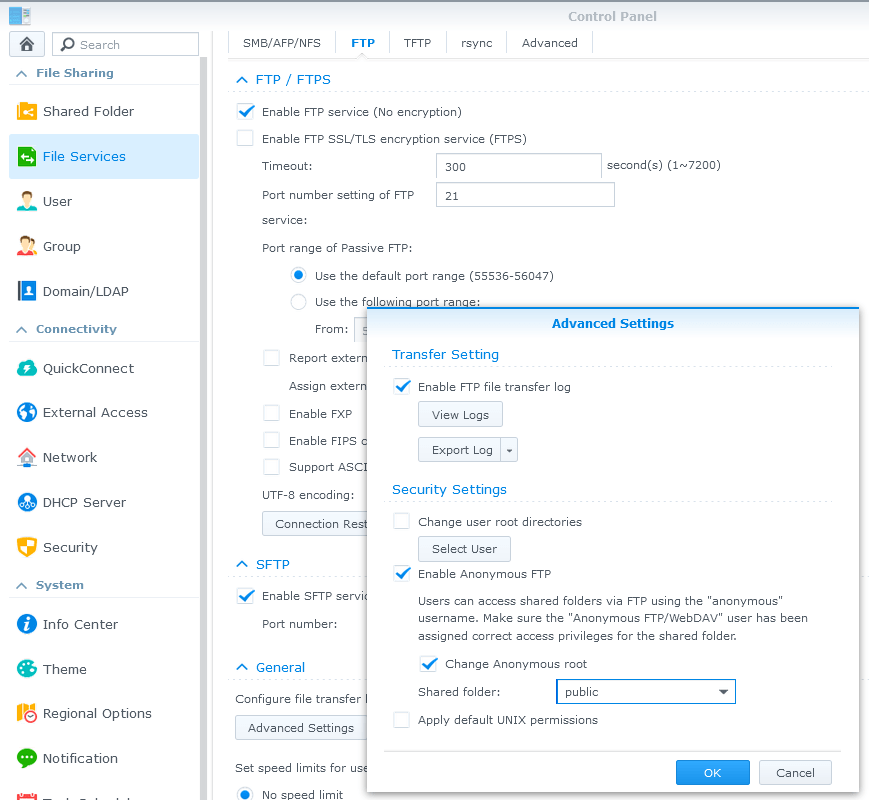Screen dimensions: 869x800
Task: Enable FTP SSL/TLS encryption service checkbox
Action: pyautogui.click(x=245, y=139)
